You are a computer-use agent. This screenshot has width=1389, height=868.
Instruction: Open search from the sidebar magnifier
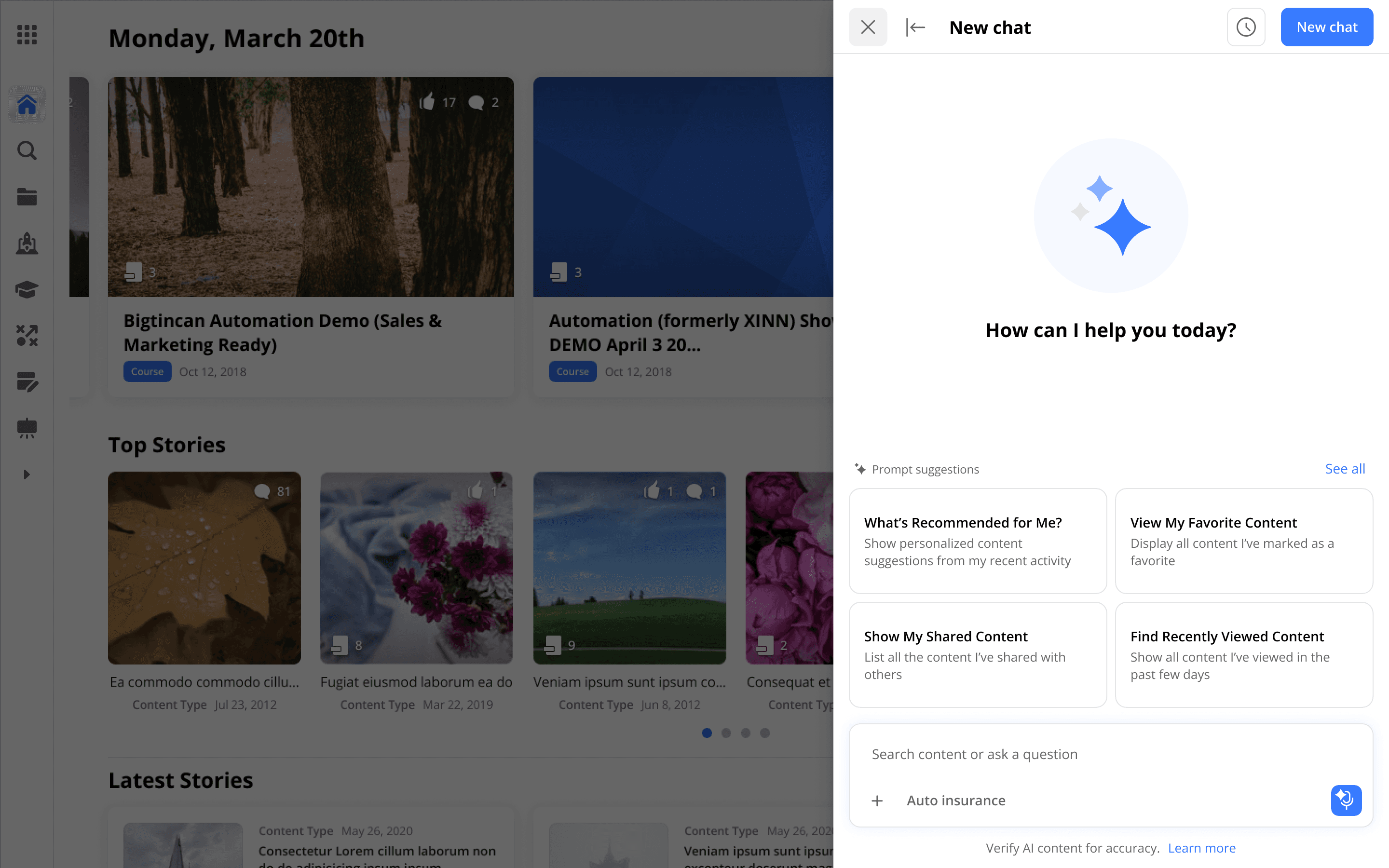point(27,150)
